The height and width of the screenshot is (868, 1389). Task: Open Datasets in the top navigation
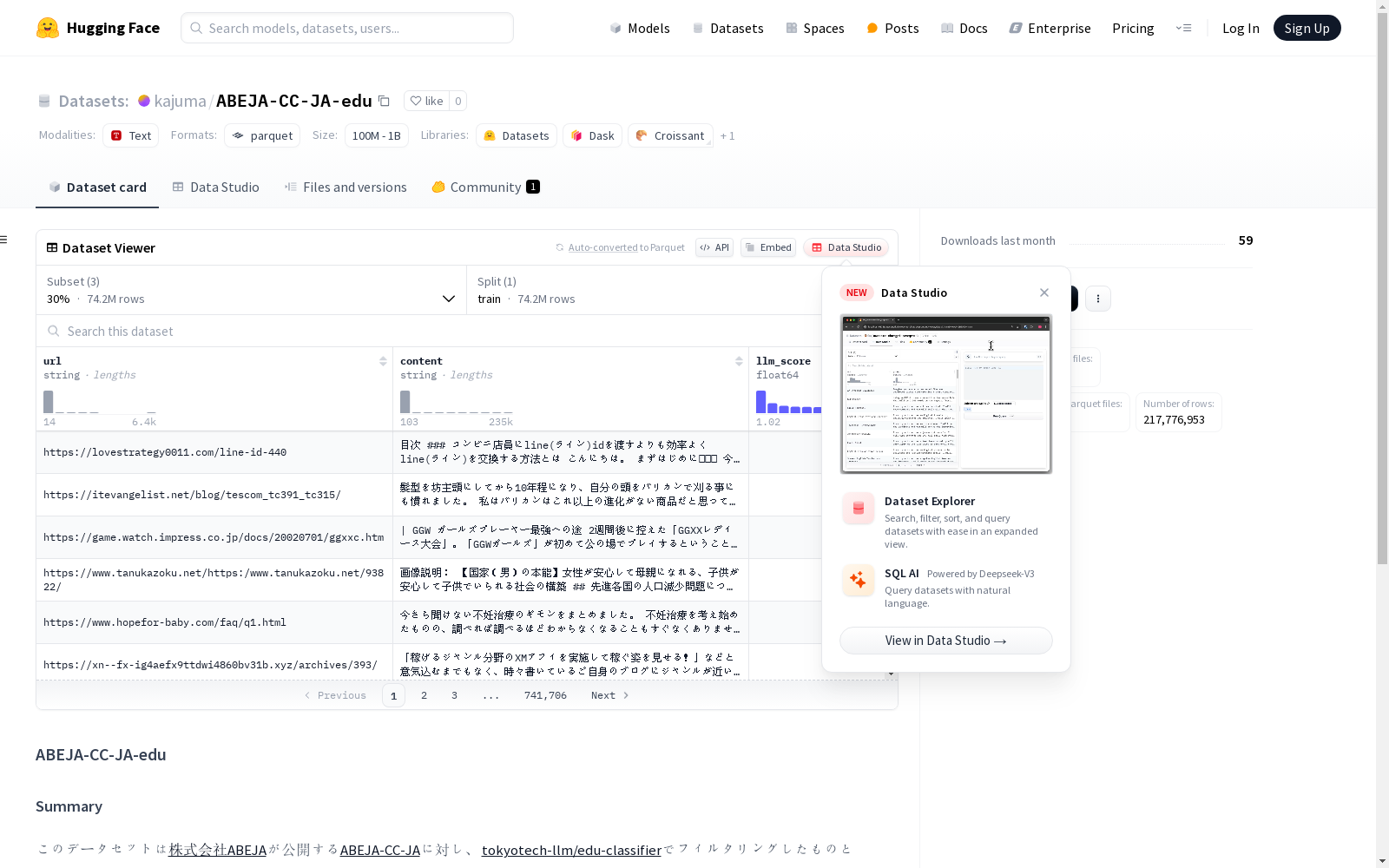[727, 28]
